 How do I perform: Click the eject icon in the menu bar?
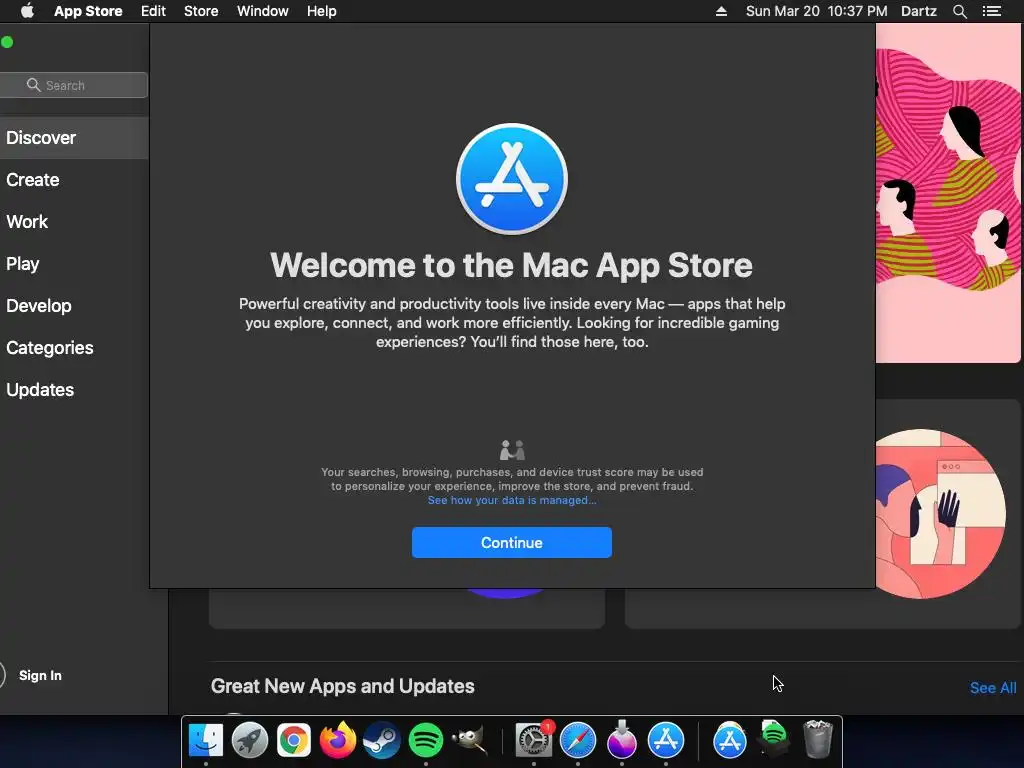tap(721, 11)
